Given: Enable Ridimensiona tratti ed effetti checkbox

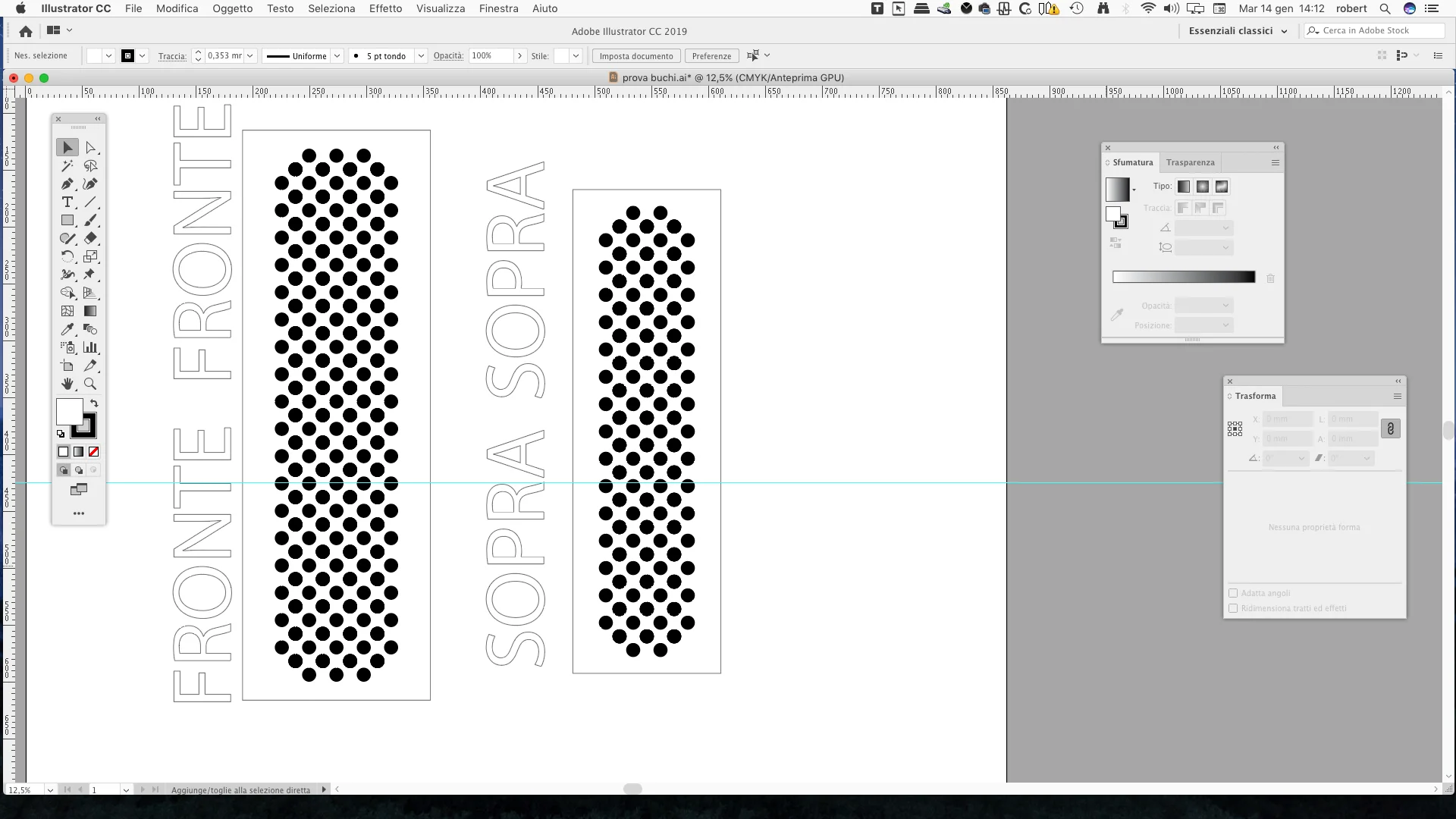Looking at the screenshot, I should click(1233, 608).
